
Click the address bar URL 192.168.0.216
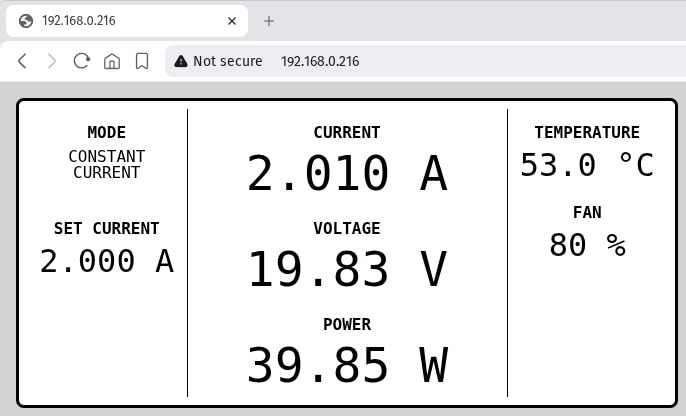320,61
